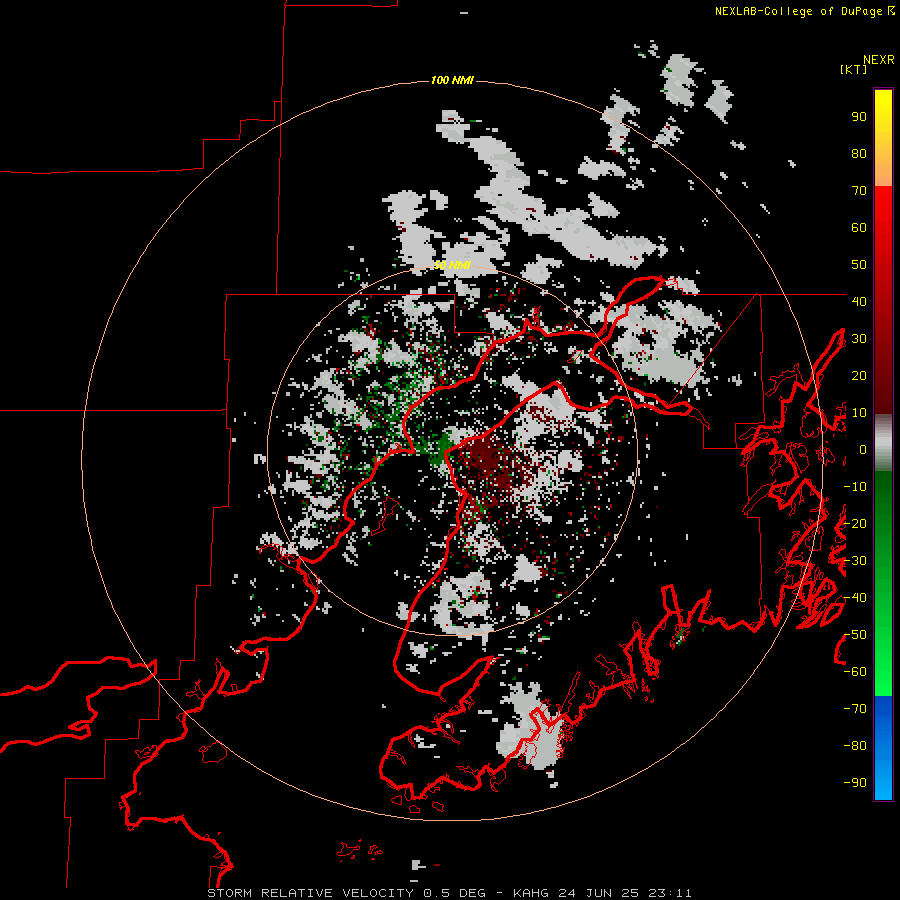This screenshot has height=900, width=900.
Task: Click the STORM RELATIVE VELOCITY product name text
Action: (310, 893)
